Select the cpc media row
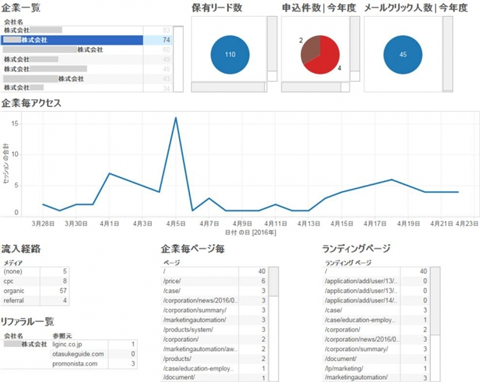Screen dimensions: 480x382 (35, 281)
